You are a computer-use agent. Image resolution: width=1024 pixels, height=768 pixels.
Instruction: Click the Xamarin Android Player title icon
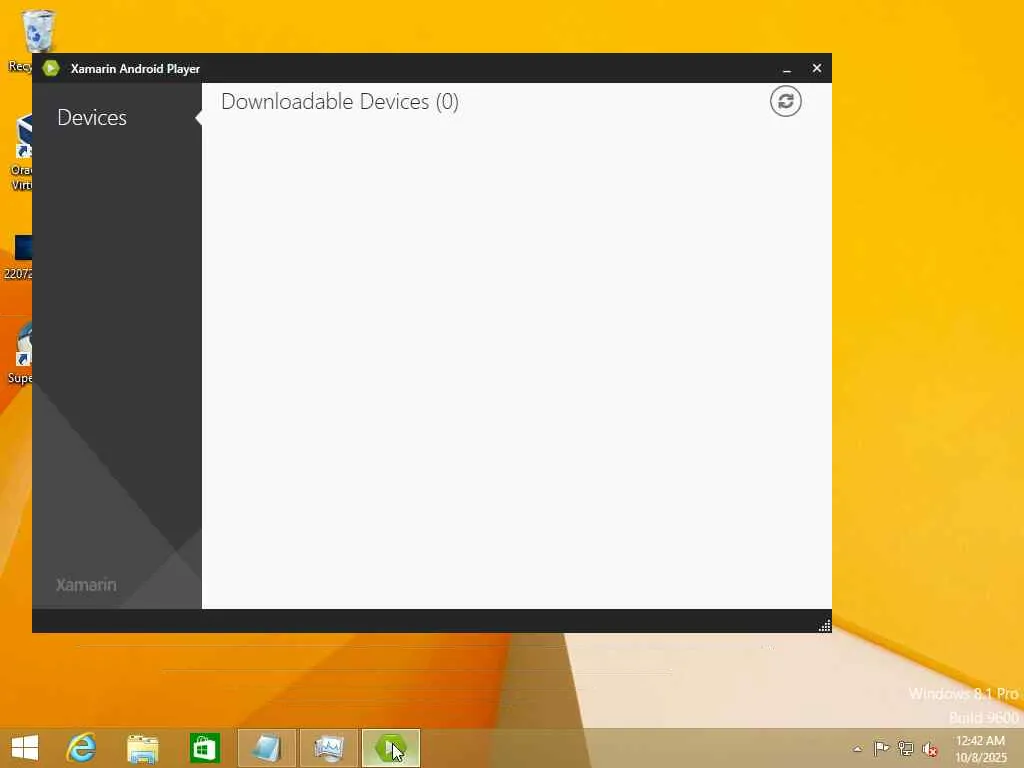pos(51,69)
